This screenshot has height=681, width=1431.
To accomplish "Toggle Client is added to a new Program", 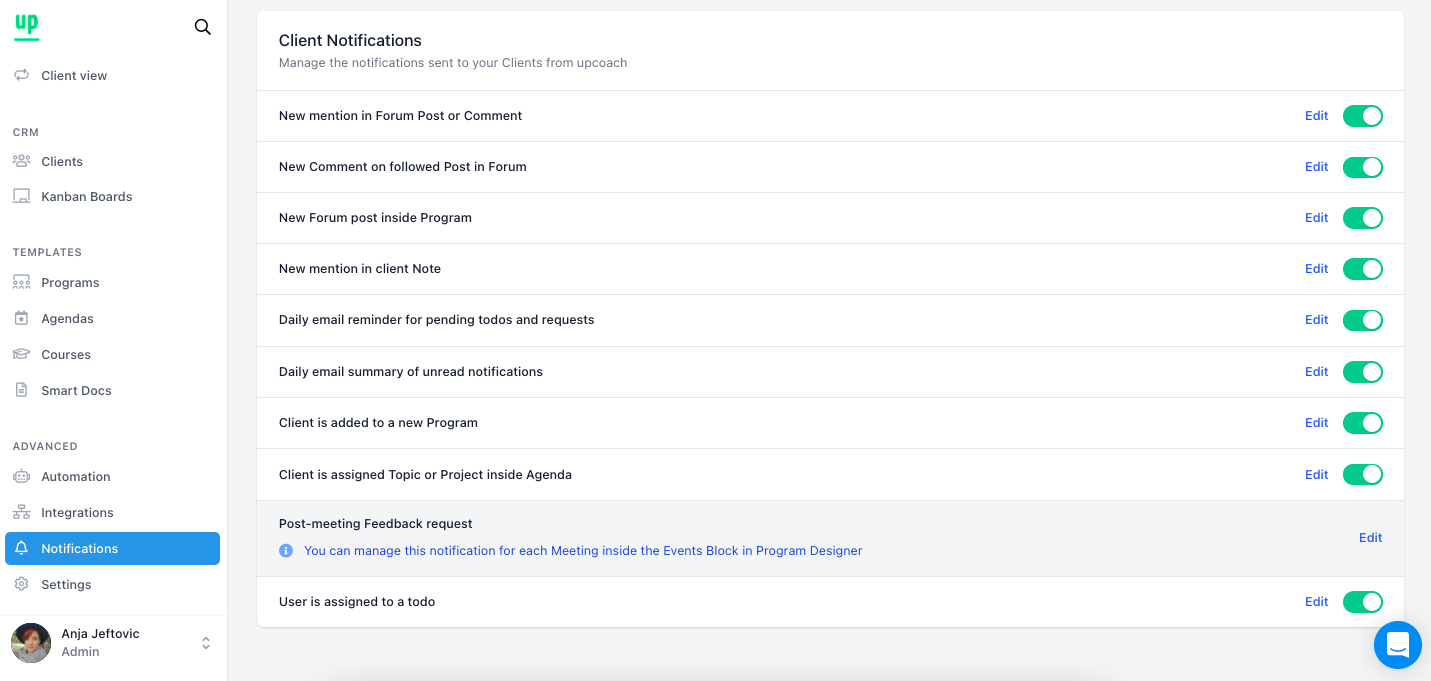I will point(1362,423).
